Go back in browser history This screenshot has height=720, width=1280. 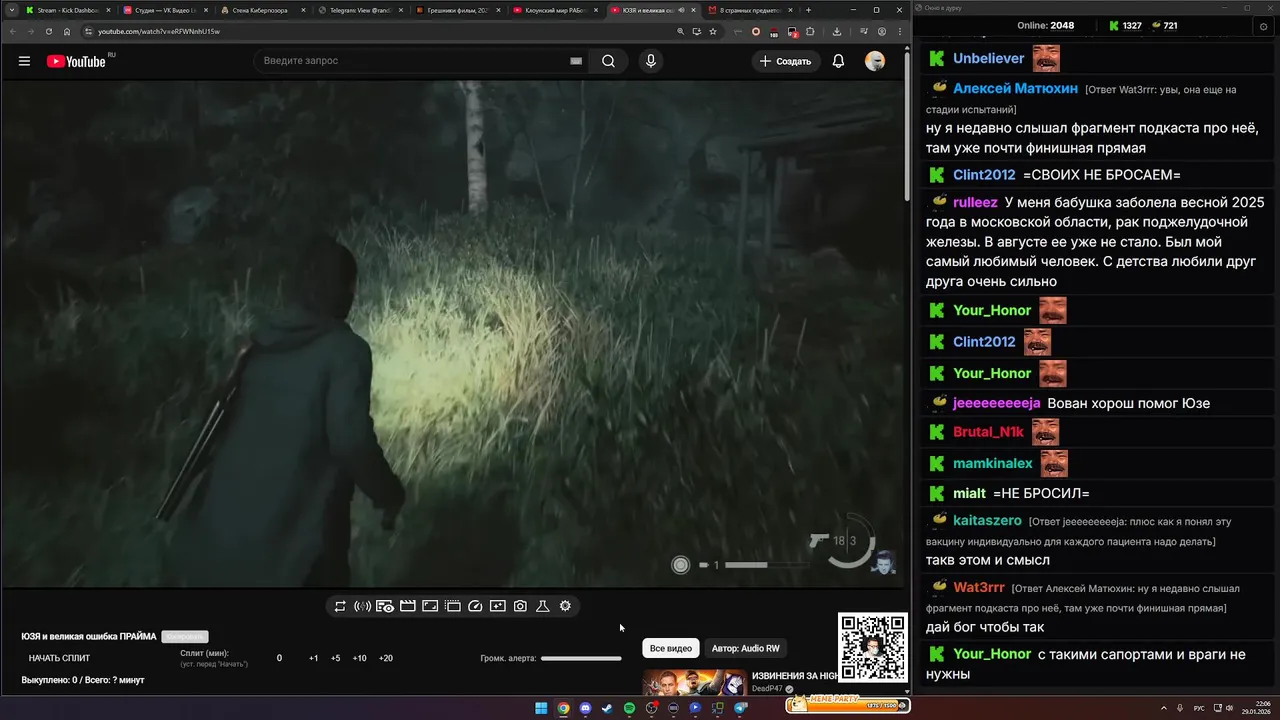coord(12,31)
